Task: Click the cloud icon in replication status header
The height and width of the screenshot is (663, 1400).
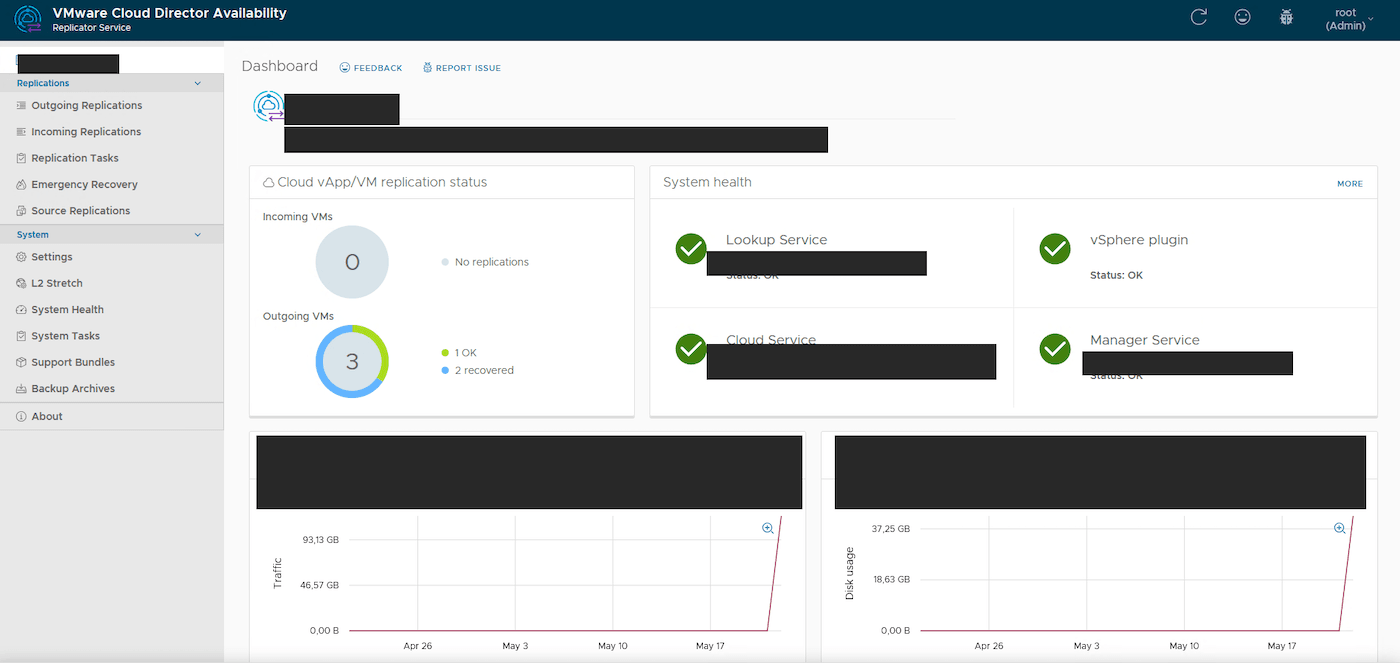Action: 268,183
